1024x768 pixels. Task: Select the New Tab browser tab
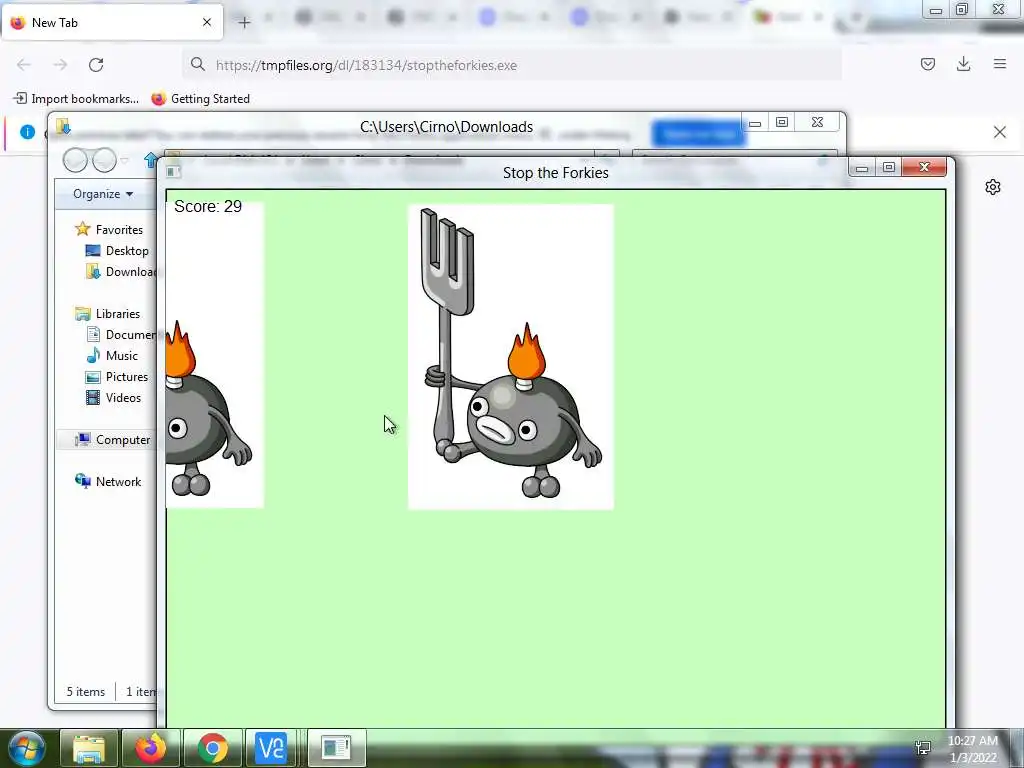(x=112, y=22)
